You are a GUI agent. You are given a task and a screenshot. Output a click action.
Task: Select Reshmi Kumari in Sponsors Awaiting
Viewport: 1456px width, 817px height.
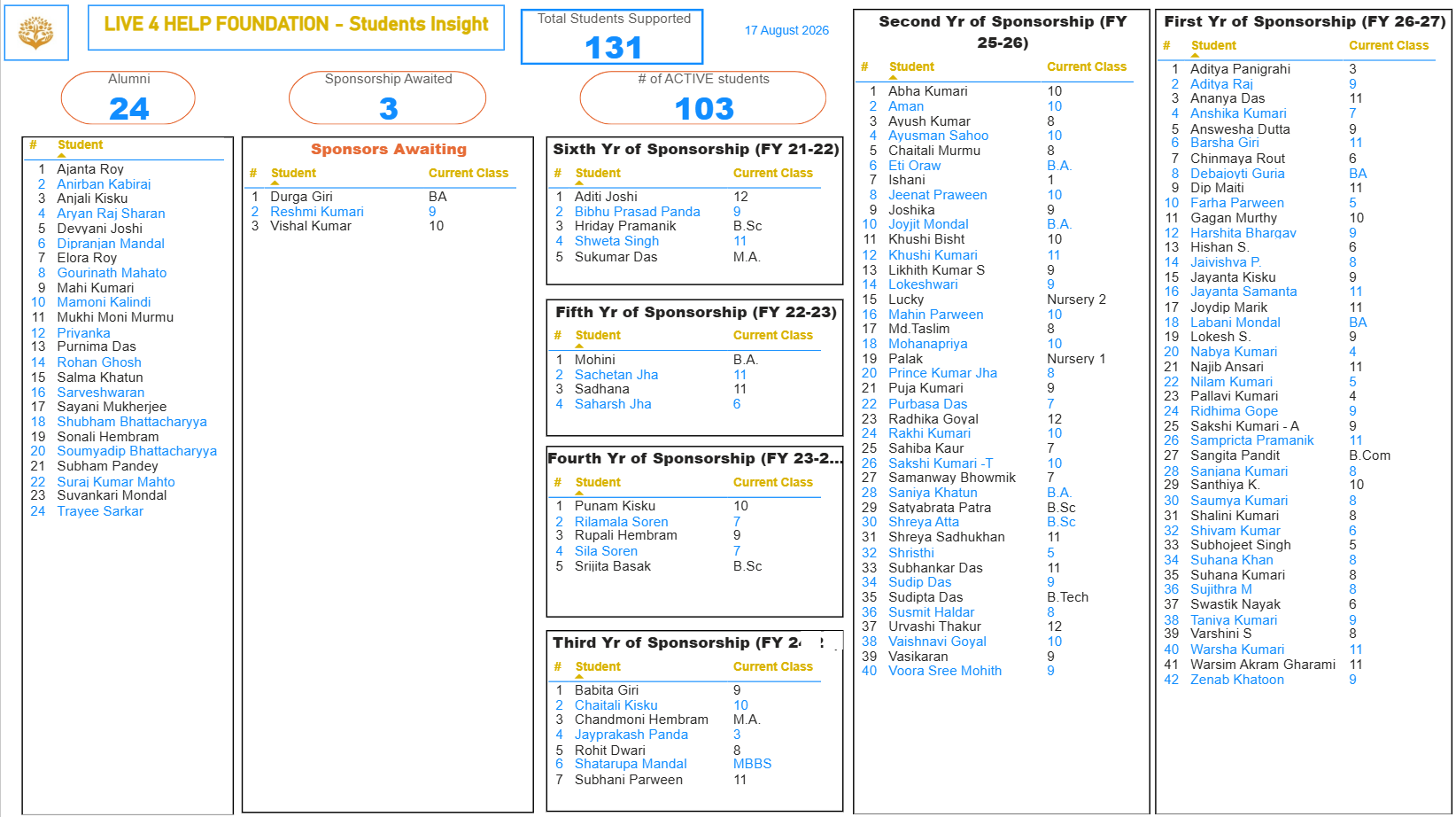[x=381, y=212]
